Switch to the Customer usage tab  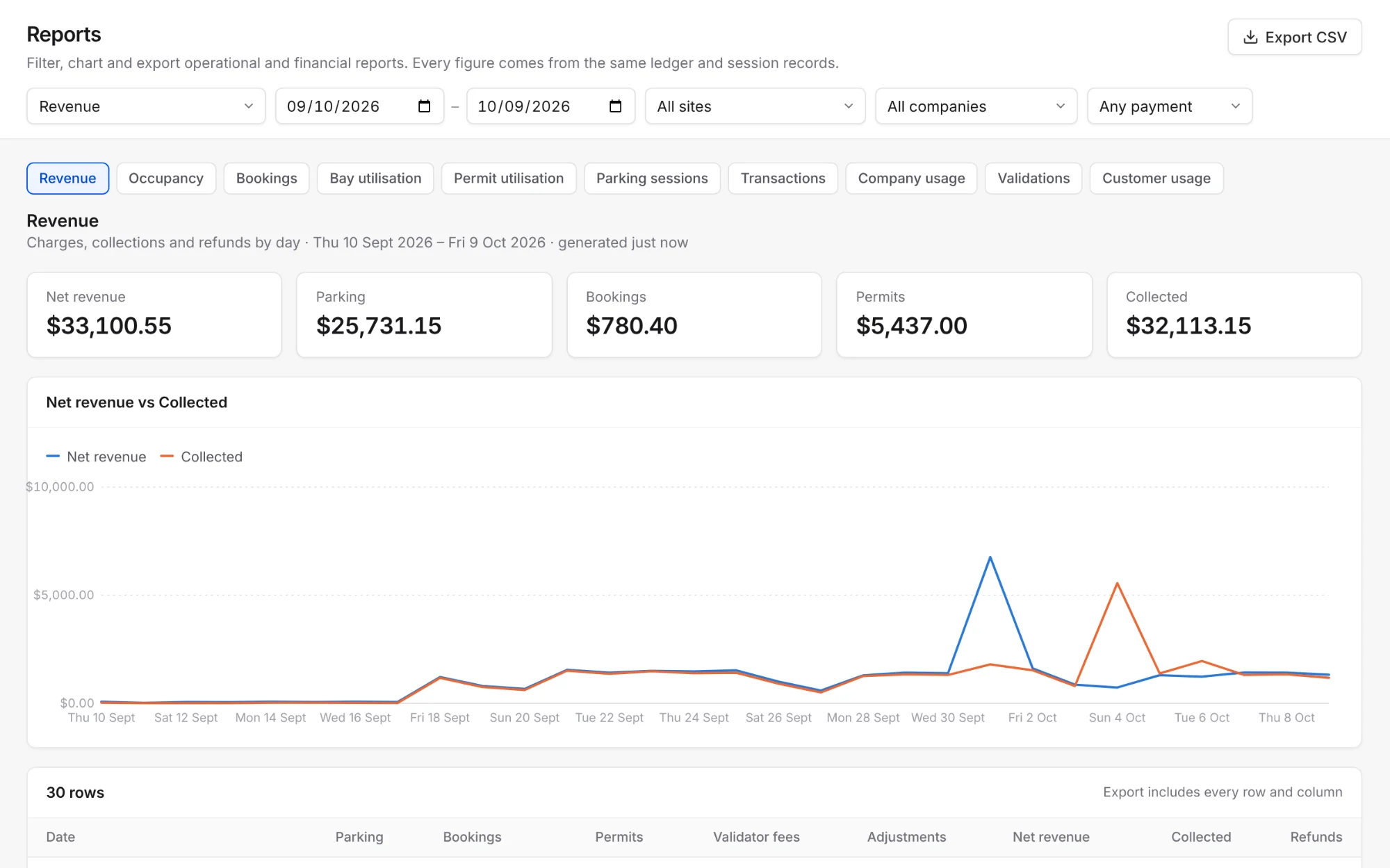click(1156, 179)
